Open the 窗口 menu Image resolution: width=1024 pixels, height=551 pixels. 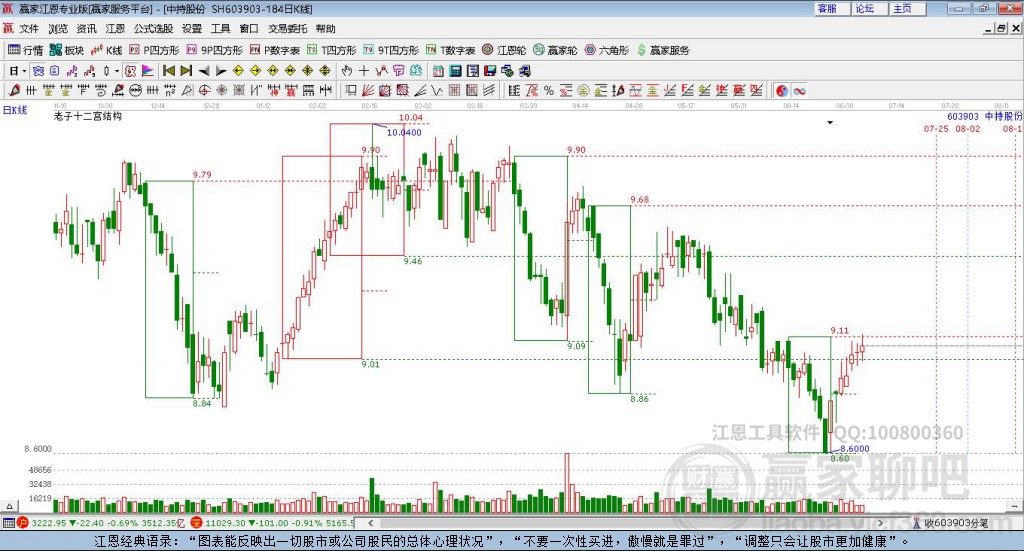tap(249, 29)
